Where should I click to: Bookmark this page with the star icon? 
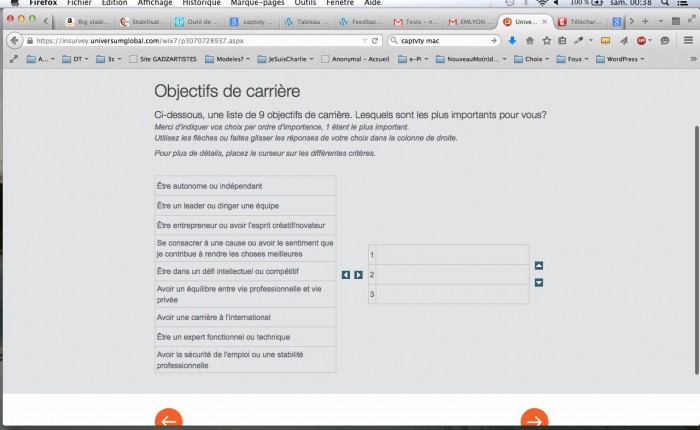546,41
